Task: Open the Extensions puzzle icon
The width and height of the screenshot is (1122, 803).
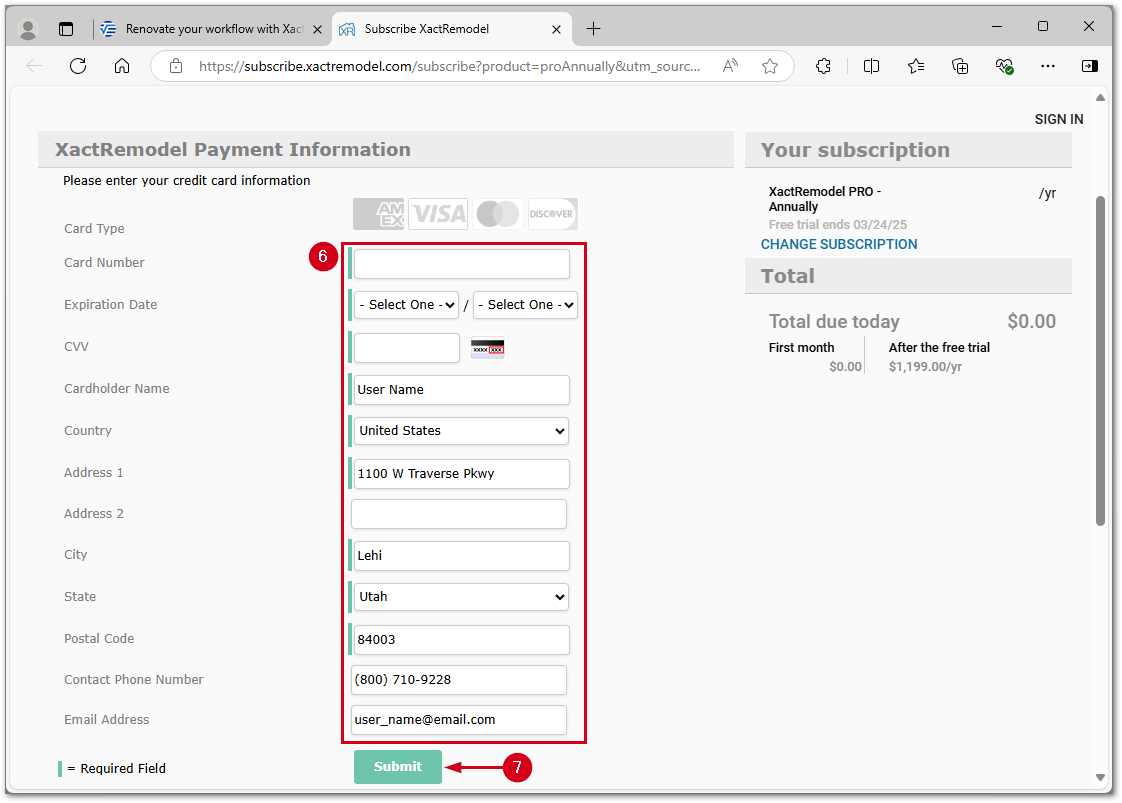Action: point(824,67)
